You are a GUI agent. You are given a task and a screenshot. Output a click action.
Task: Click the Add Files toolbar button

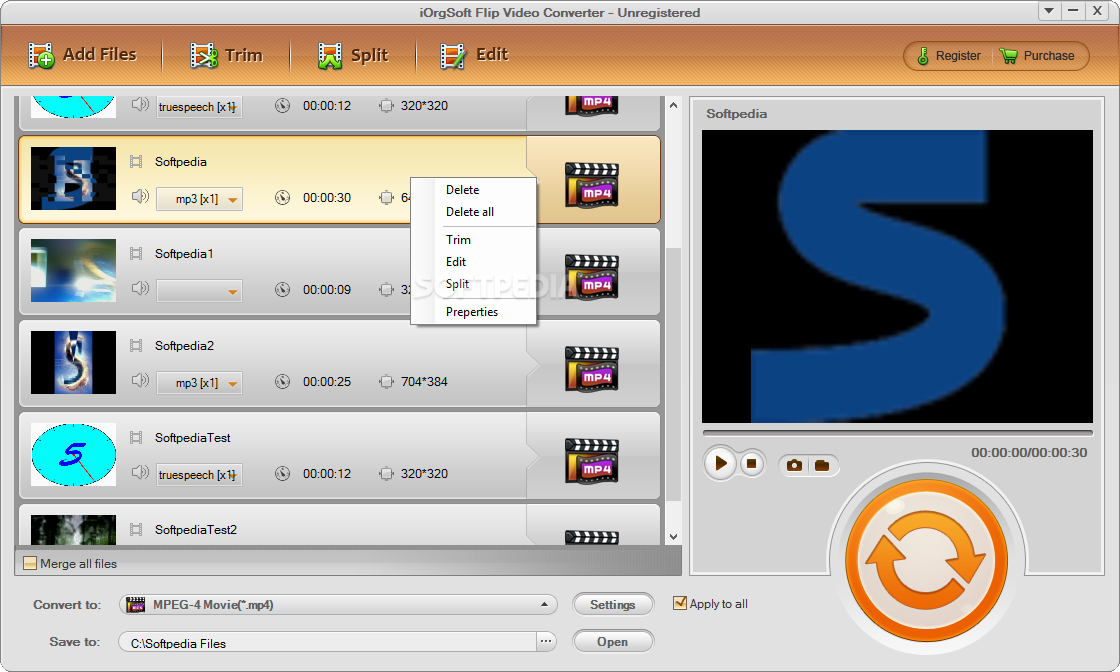pyautogui.click(x=82, y=55)
